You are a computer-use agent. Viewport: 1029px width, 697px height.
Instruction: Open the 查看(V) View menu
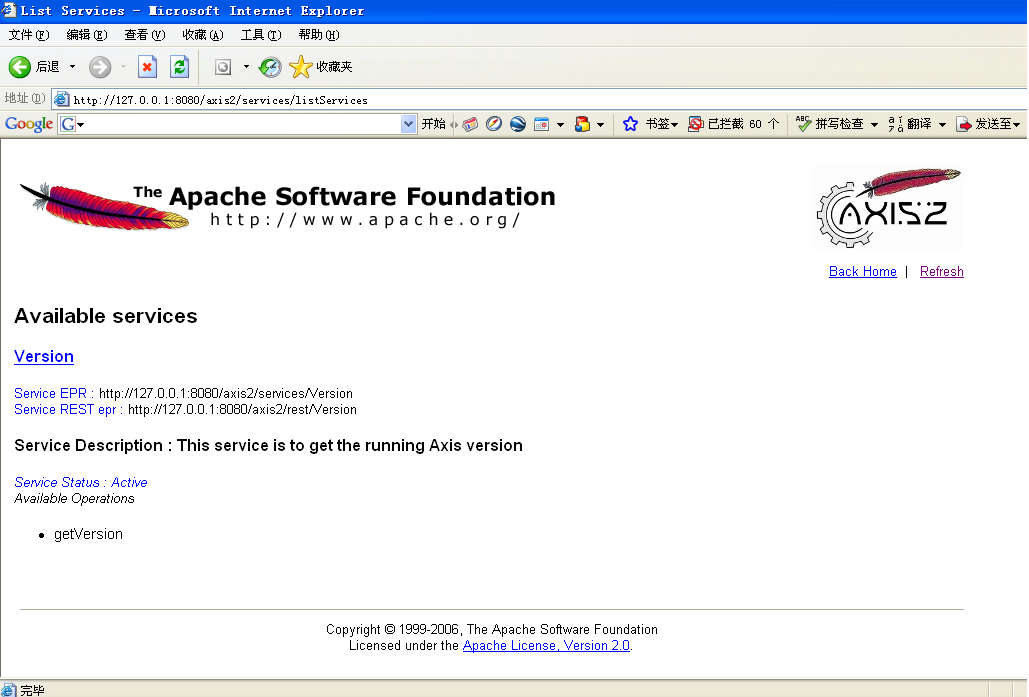144,35
